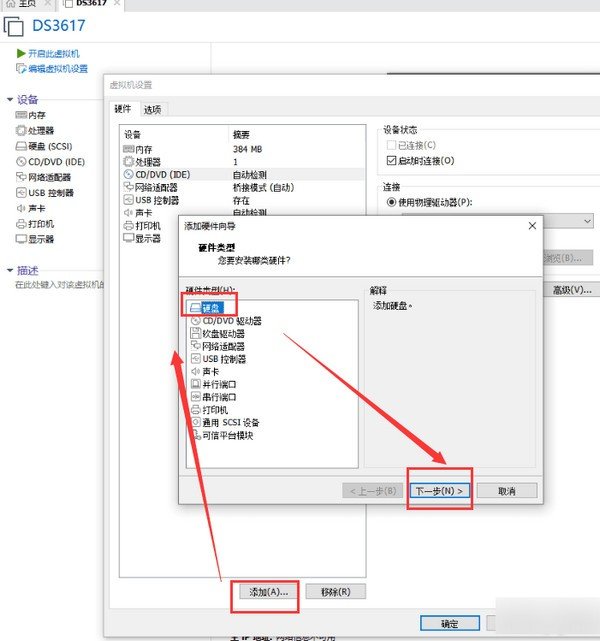Click 下一步(N) button in wizard

(x=439, y=491)
